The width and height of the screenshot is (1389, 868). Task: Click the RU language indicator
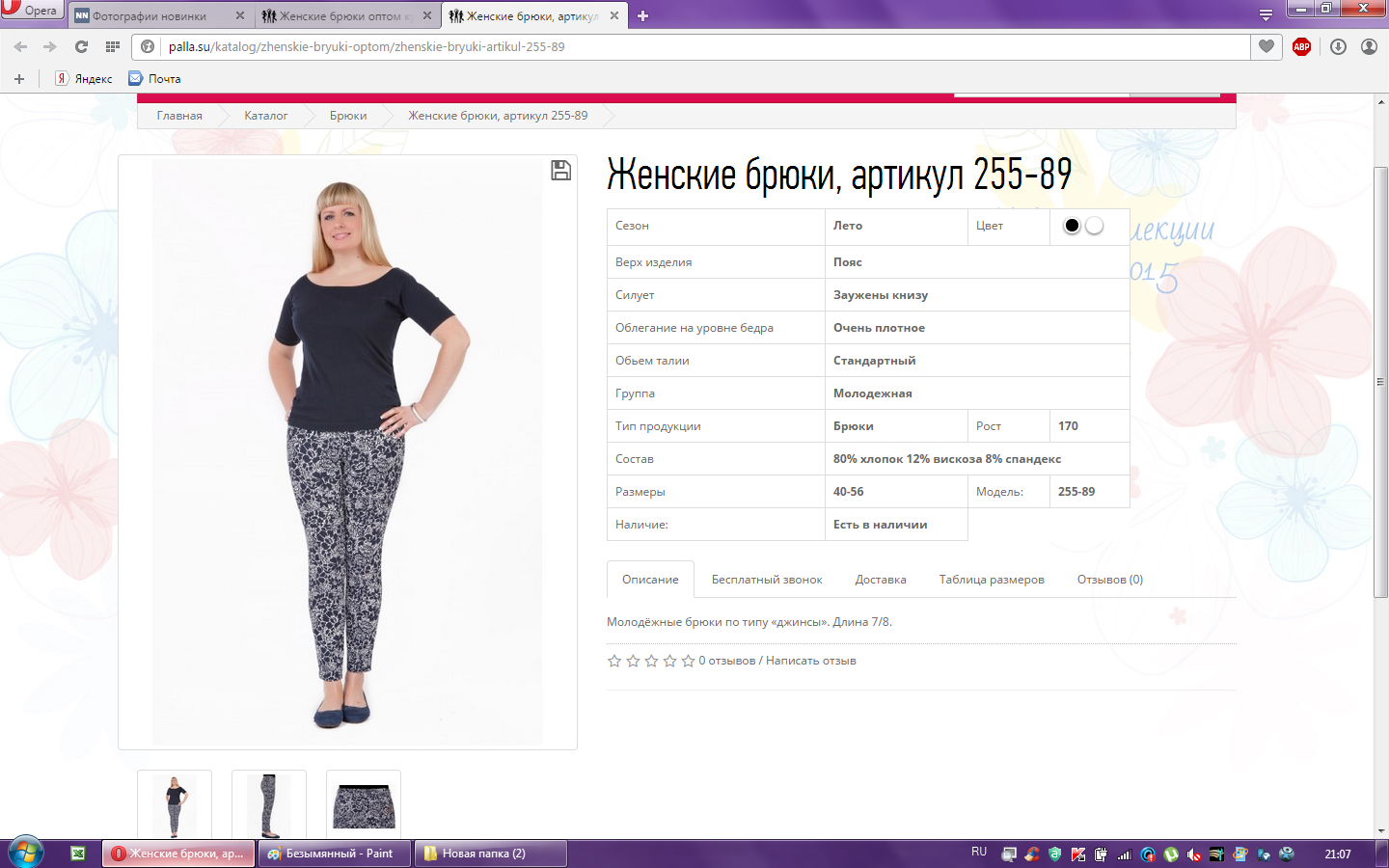[x=979, y=853]
